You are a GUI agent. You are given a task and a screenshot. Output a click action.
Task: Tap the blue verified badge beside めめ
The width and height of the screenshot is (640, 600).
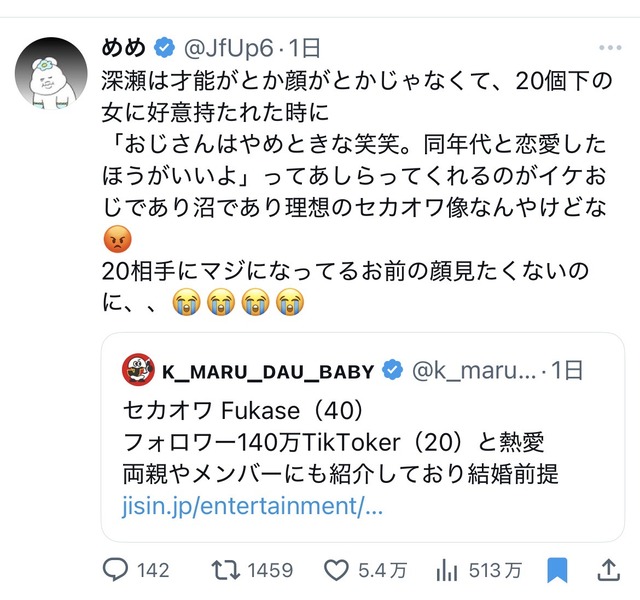point(164,48)
